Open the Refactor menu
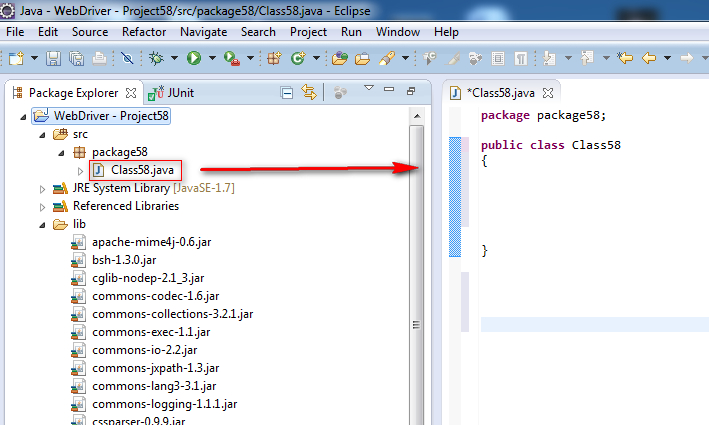The height and width of the screenshot is (425, 709). [x=144, y=32]
